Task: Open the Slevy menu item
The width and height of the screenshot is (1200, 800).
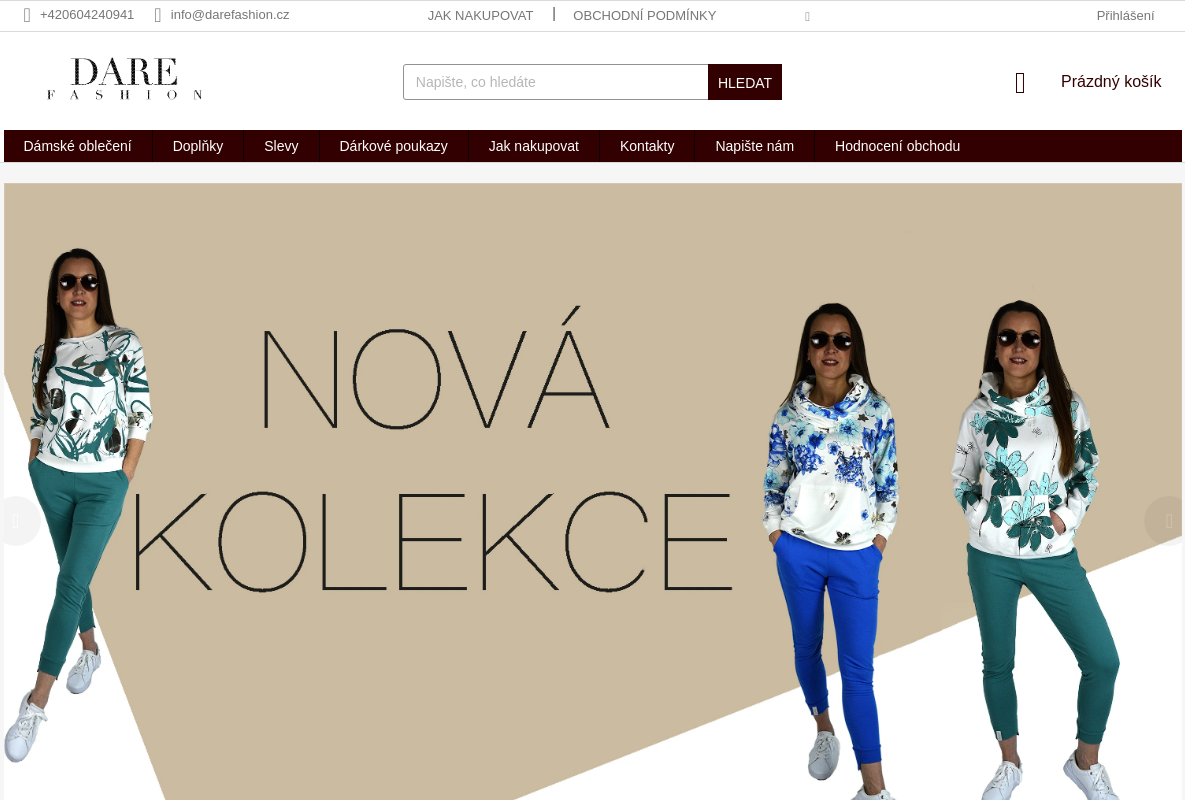Action: [x=281, y=146]
